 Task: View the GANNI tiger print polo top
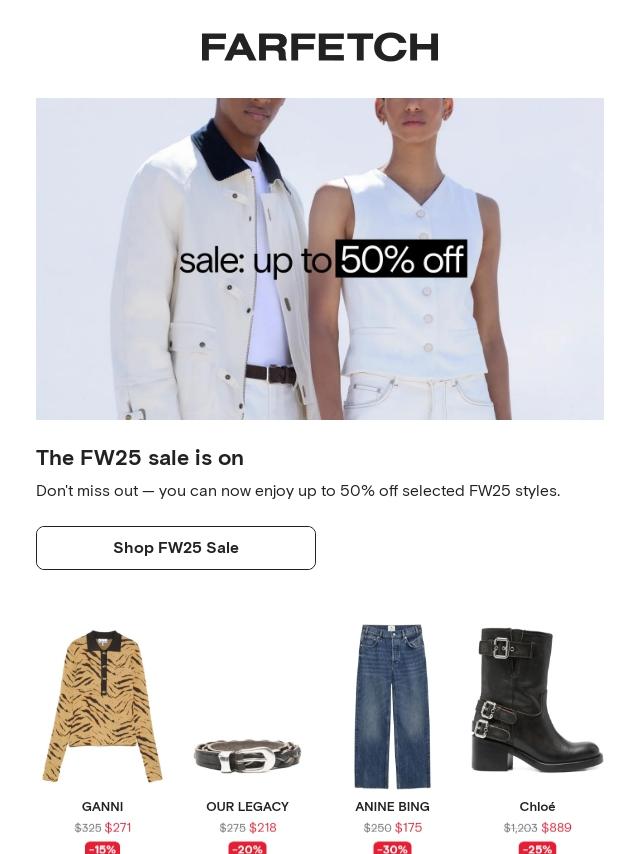coord(102,706)
